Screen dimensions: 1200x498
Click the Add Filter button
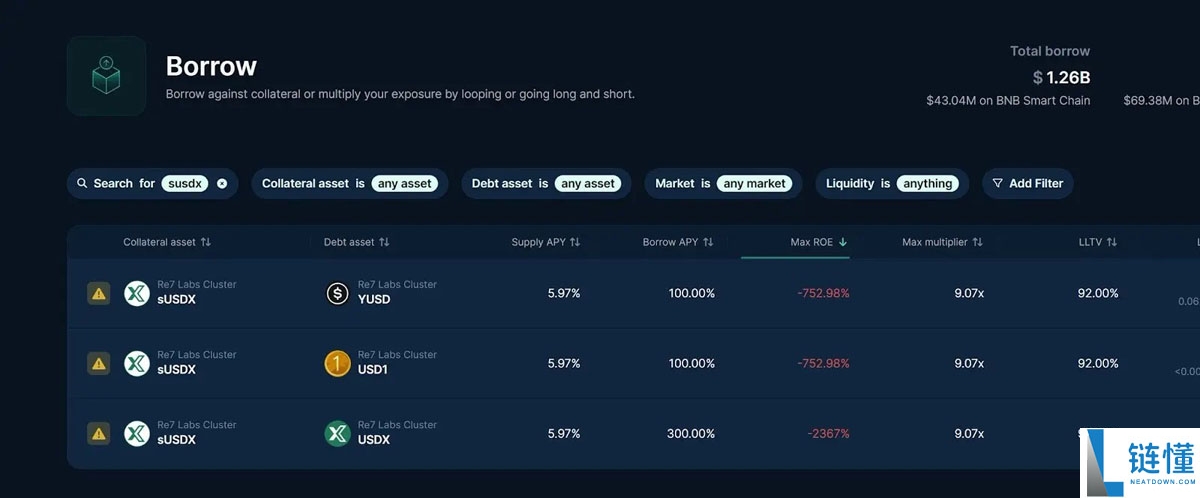(1028, 184)
